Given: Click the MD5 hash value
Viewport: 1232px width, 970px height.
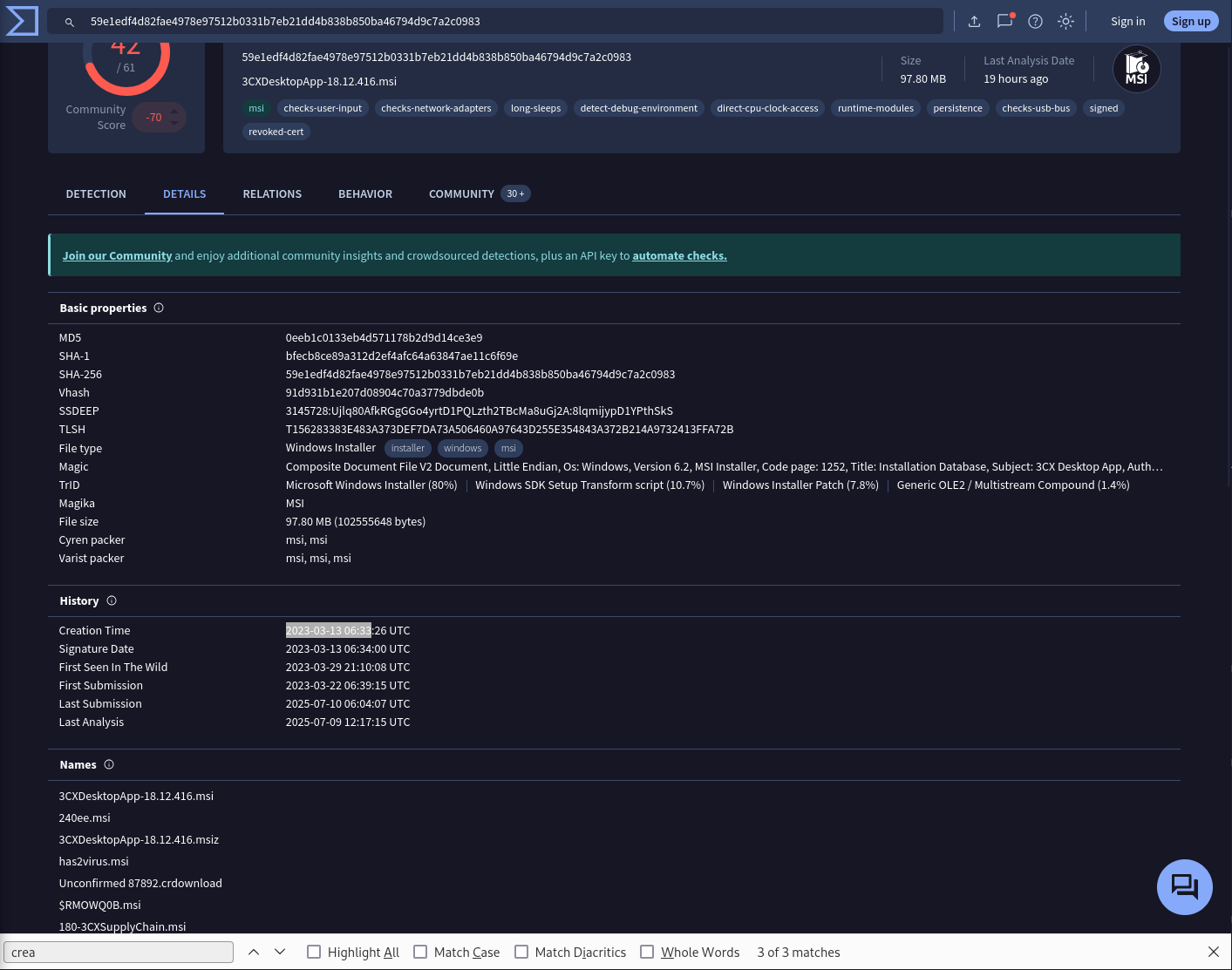Looking at the screenshot, I should 384,337.
